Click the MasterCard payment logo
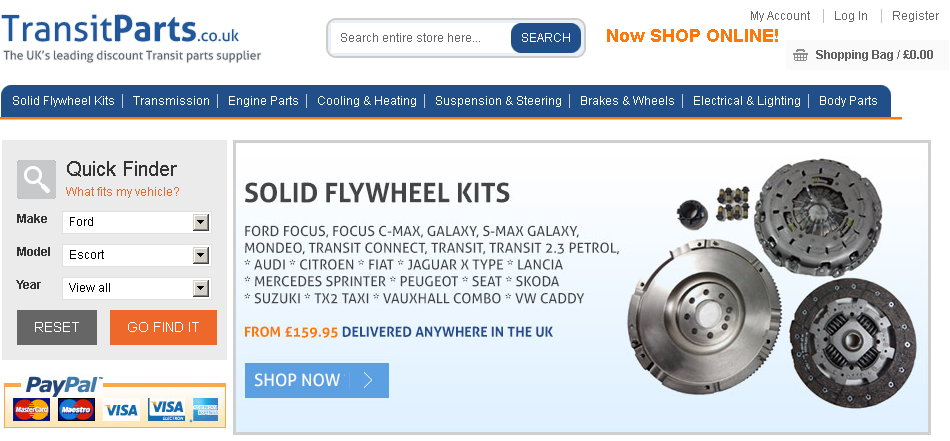 point(31,410)
